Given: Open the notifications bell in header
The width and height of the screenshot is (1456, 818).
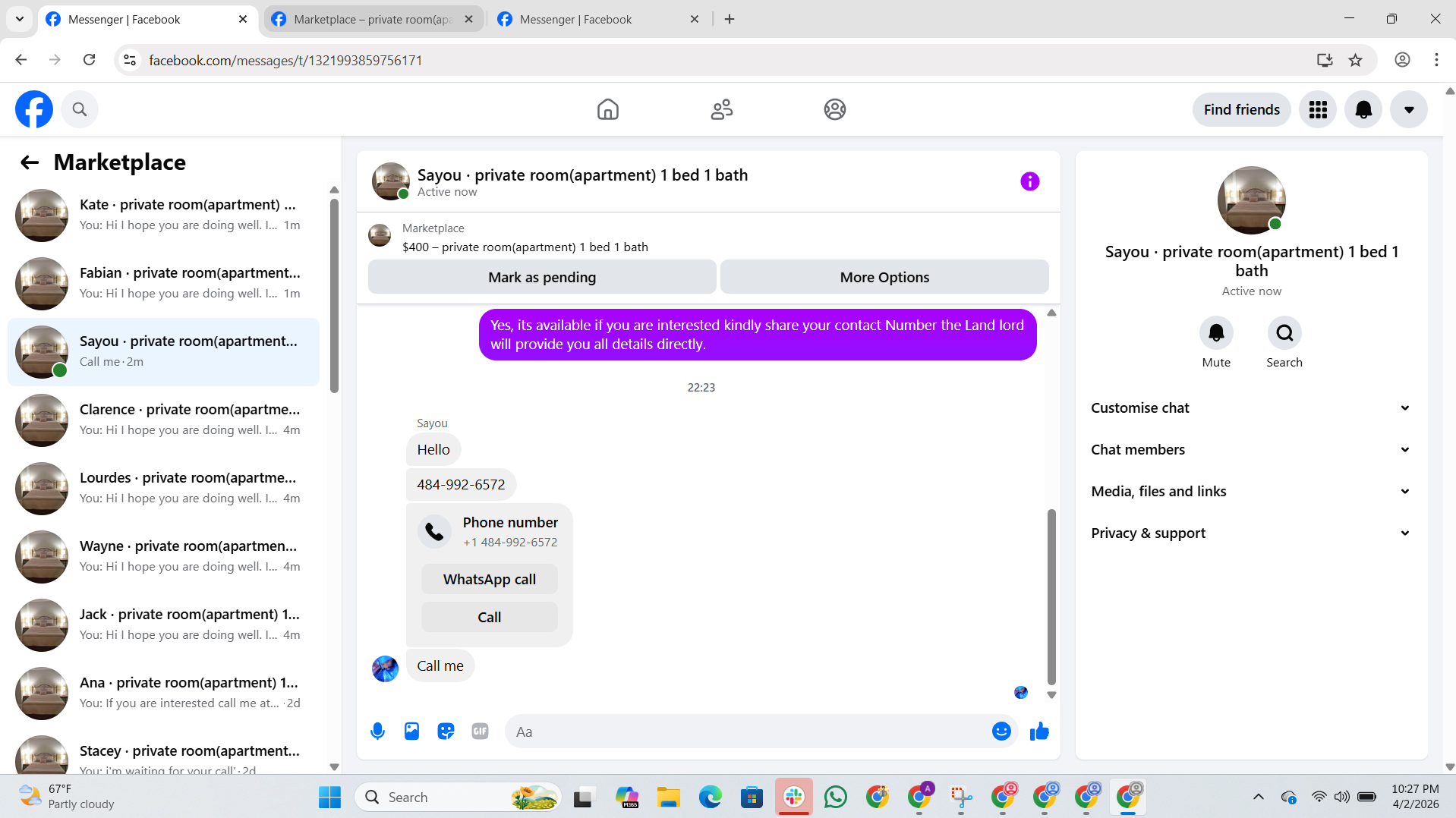Looking at the screenshot, I should [x=1363, y=110].
